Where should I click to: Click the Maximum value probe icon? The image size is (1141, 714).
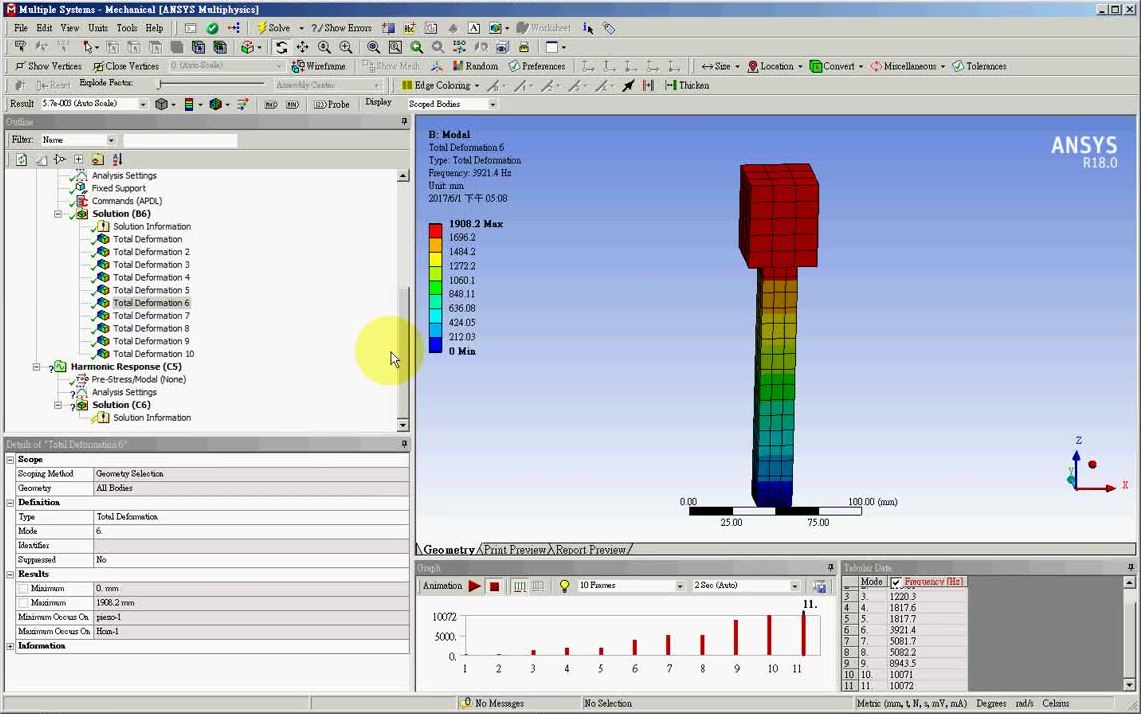click(271, 104)
